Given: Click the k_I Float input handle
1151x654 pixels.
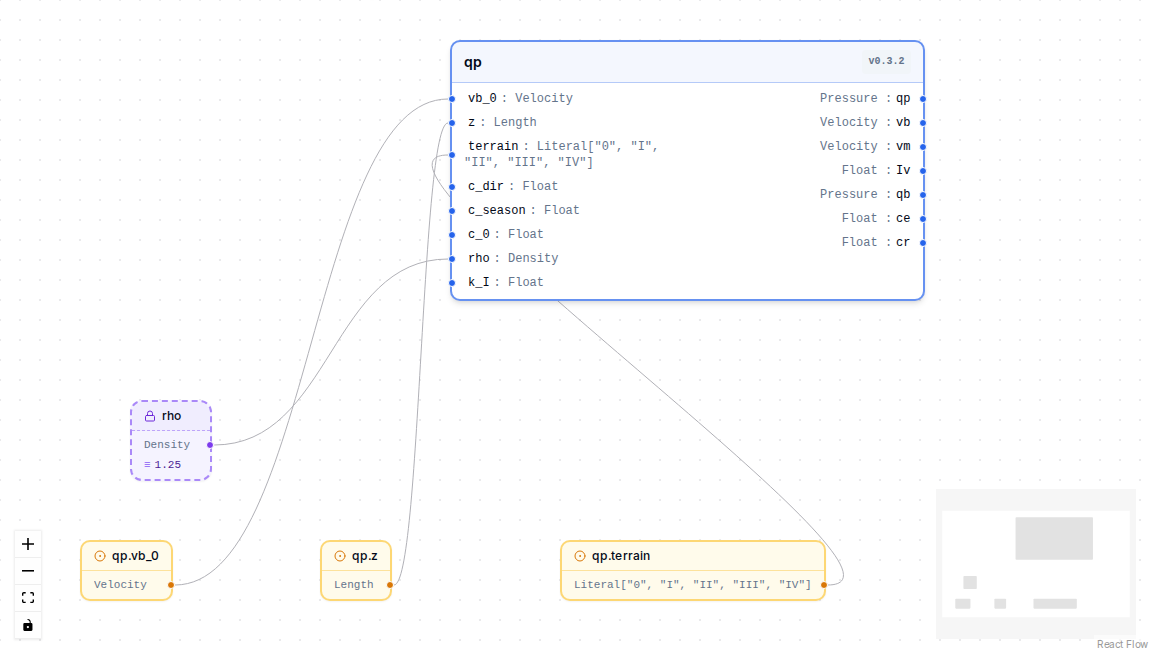Looking at the screenshot, I should pos(452,283).
